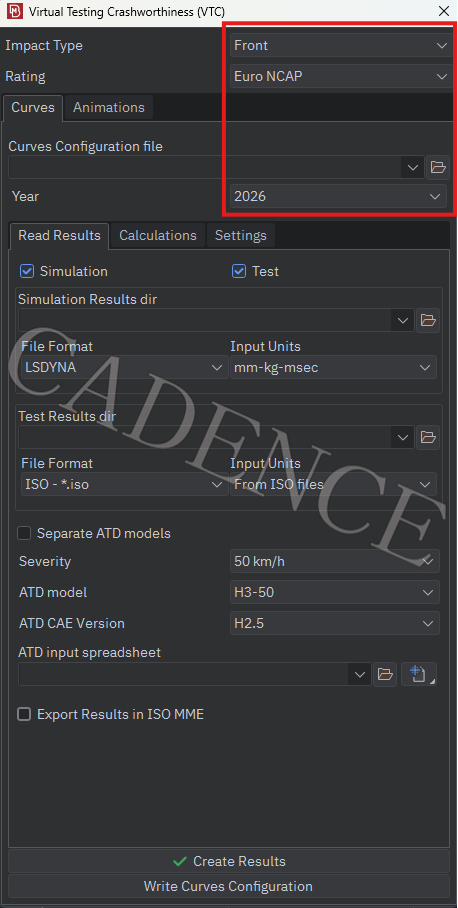Viewport: 458px width, 908px height.
Task: Switch to the Calculations tab
Action: click(x=157, y=236)
